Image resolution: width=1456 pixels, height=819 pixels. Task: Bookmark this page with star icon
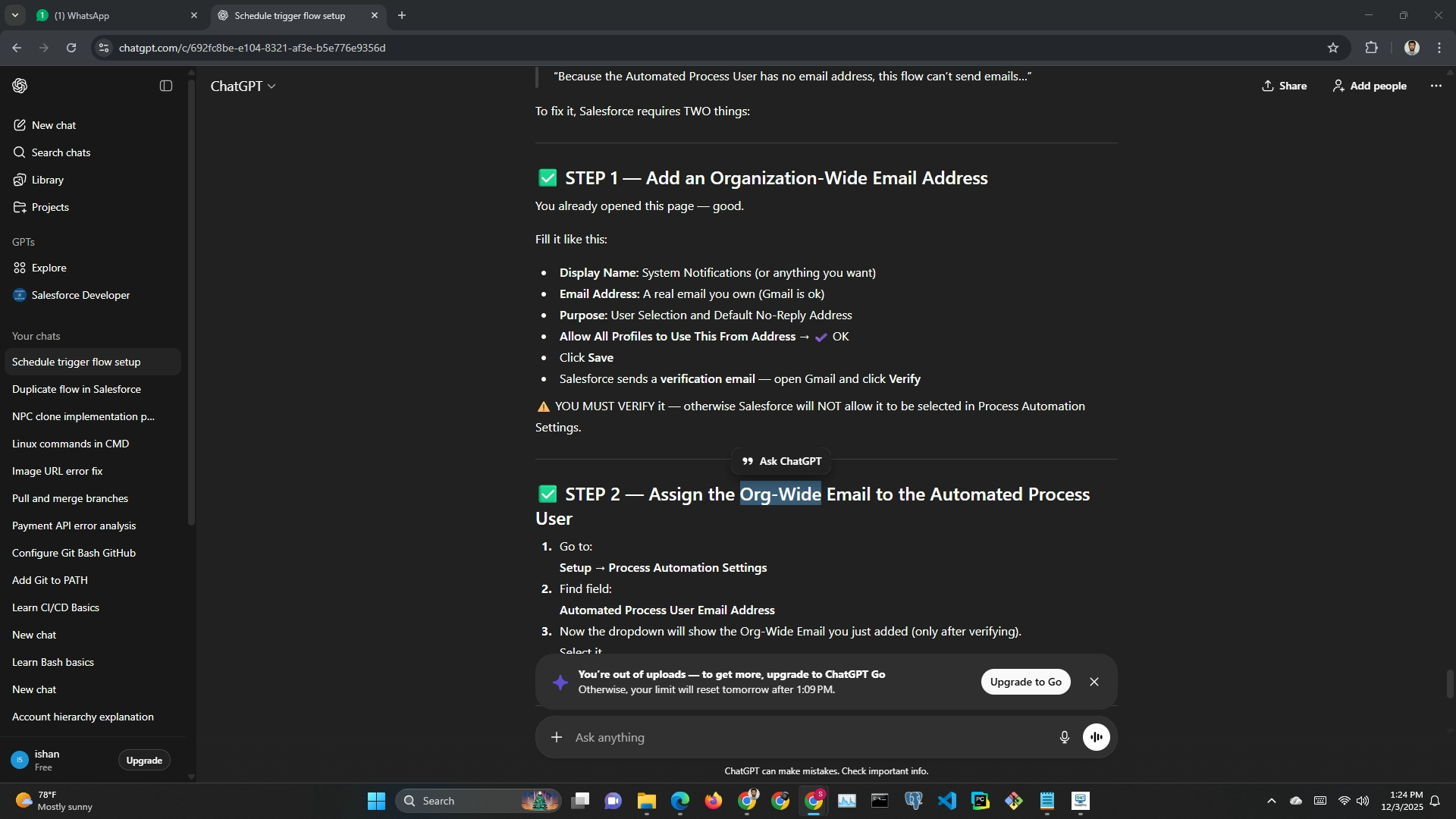1332,48
